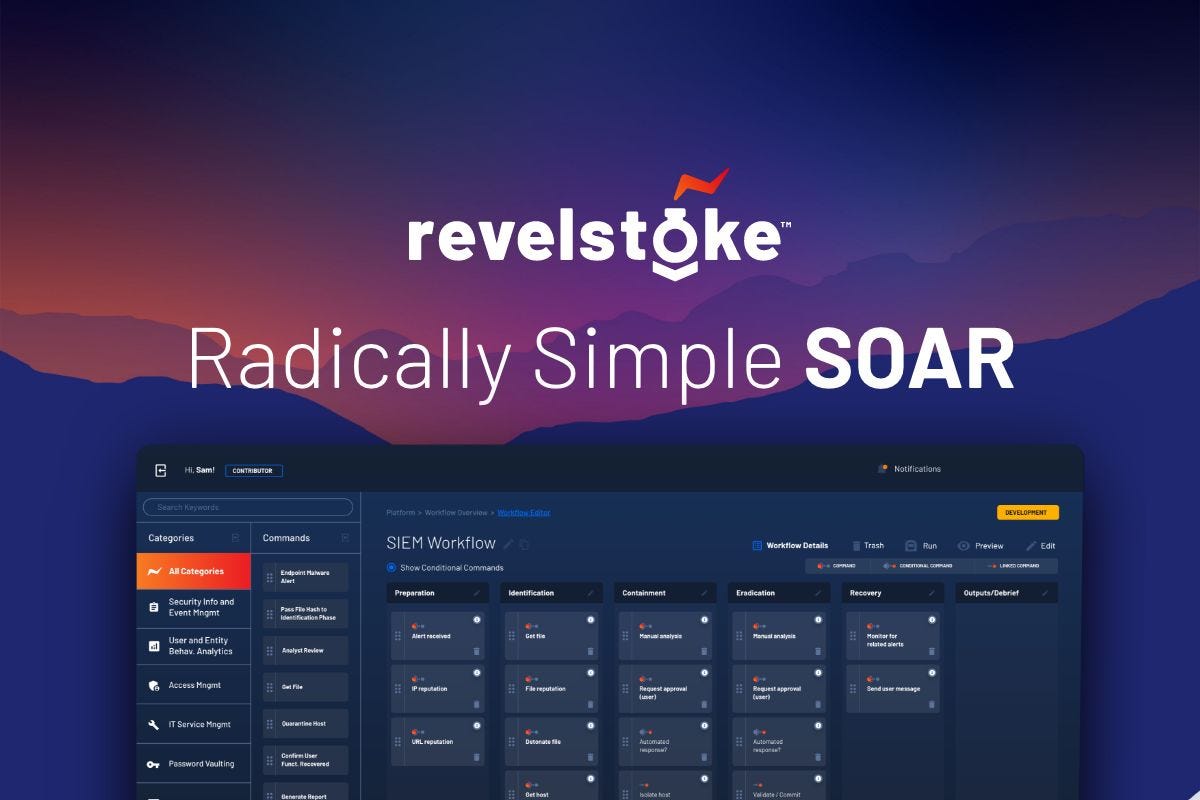The width and height of the screenshot is (1200, 800).
Task: Go to Workflow Overview breadcrumb
Action: click(456, 513)
